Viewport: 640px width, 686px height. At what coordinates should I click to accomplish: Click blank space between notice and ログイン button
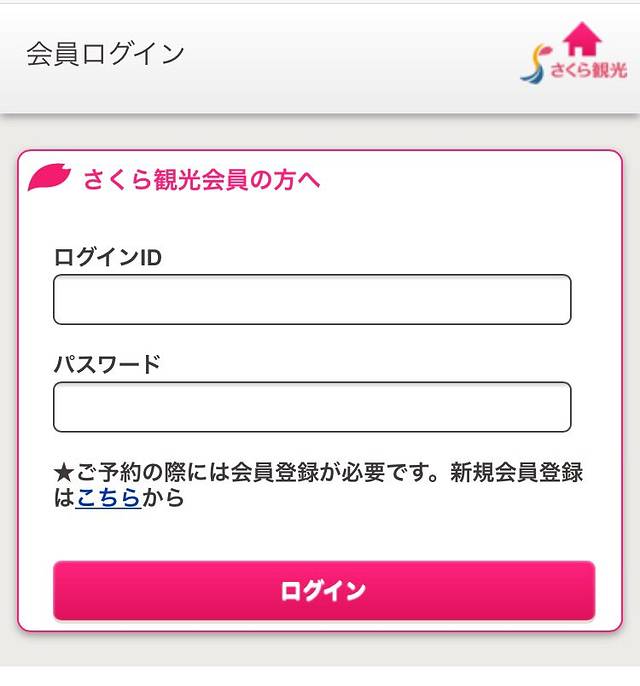click(320, 535)
